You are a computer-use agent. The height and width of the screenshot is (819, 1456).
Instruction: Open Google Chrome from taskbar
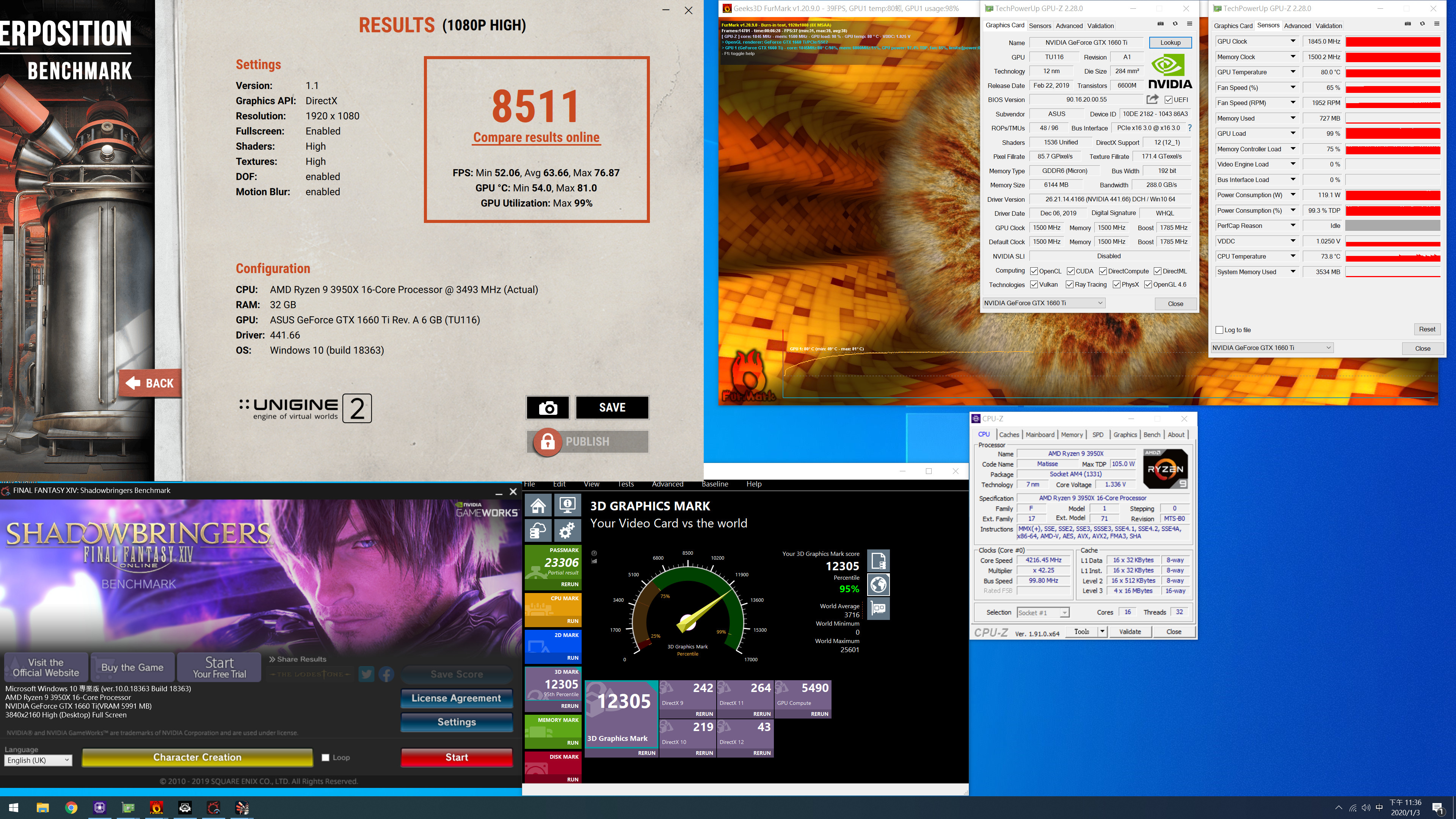pyautogui.click(x=71, y=808)
